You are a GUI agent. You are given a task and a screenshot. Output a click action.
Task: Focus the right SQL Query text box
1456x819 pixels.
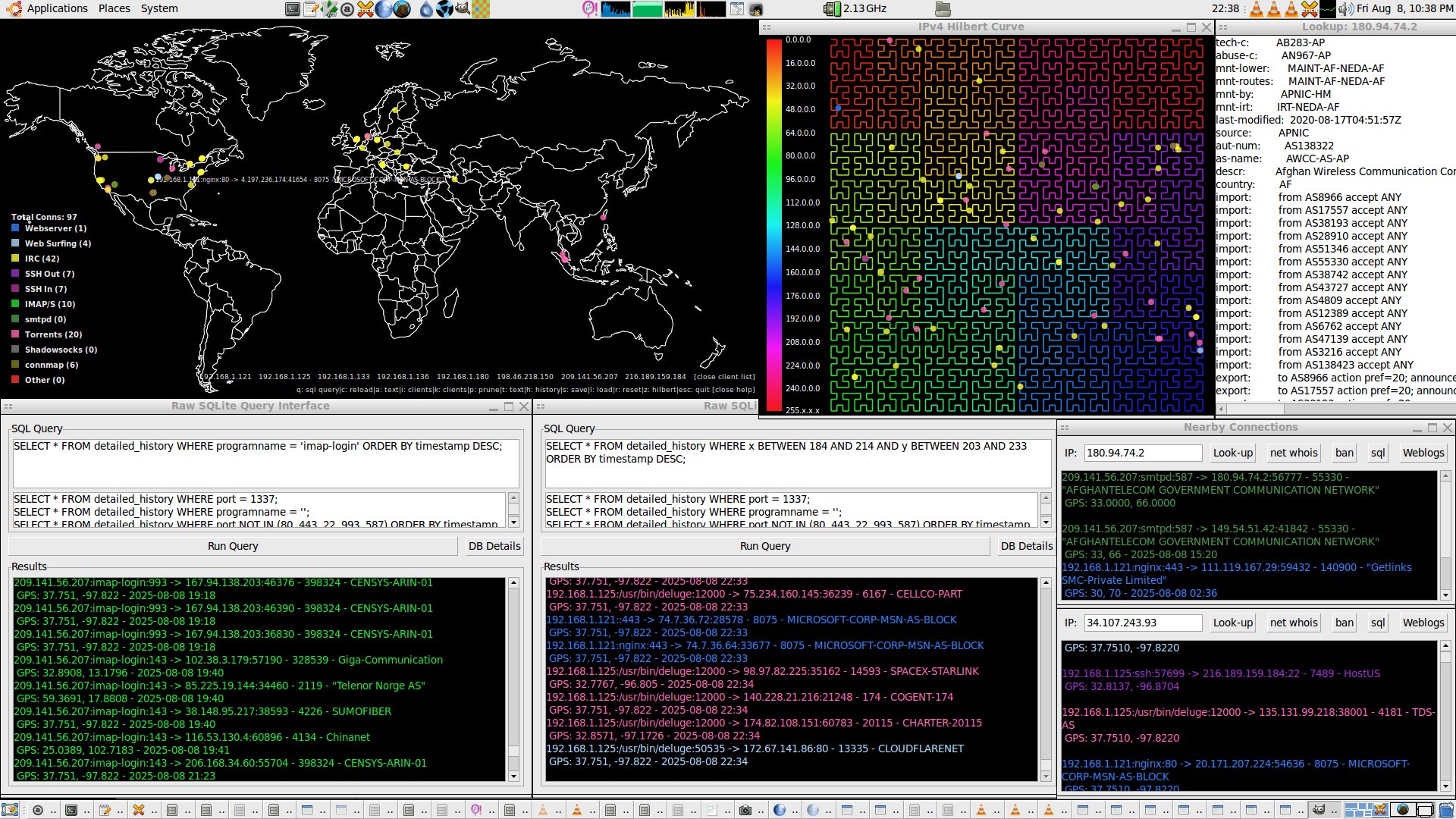click(797, 463)
